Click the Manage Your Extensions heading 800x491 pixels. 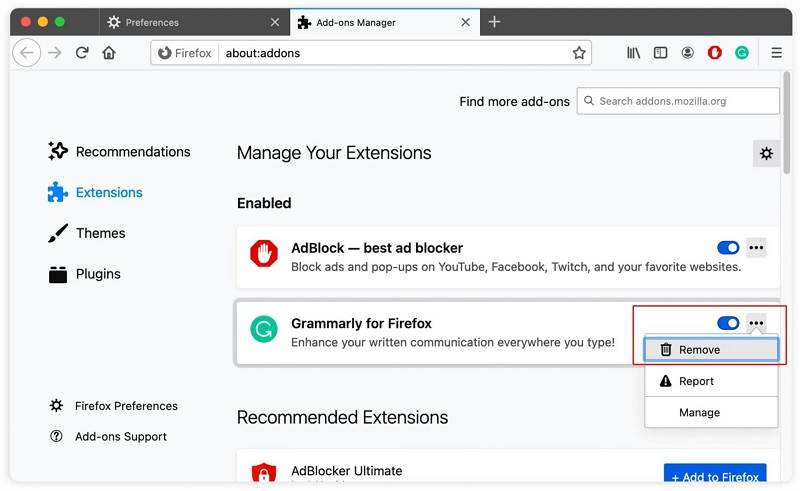click(x=334, y=153)
